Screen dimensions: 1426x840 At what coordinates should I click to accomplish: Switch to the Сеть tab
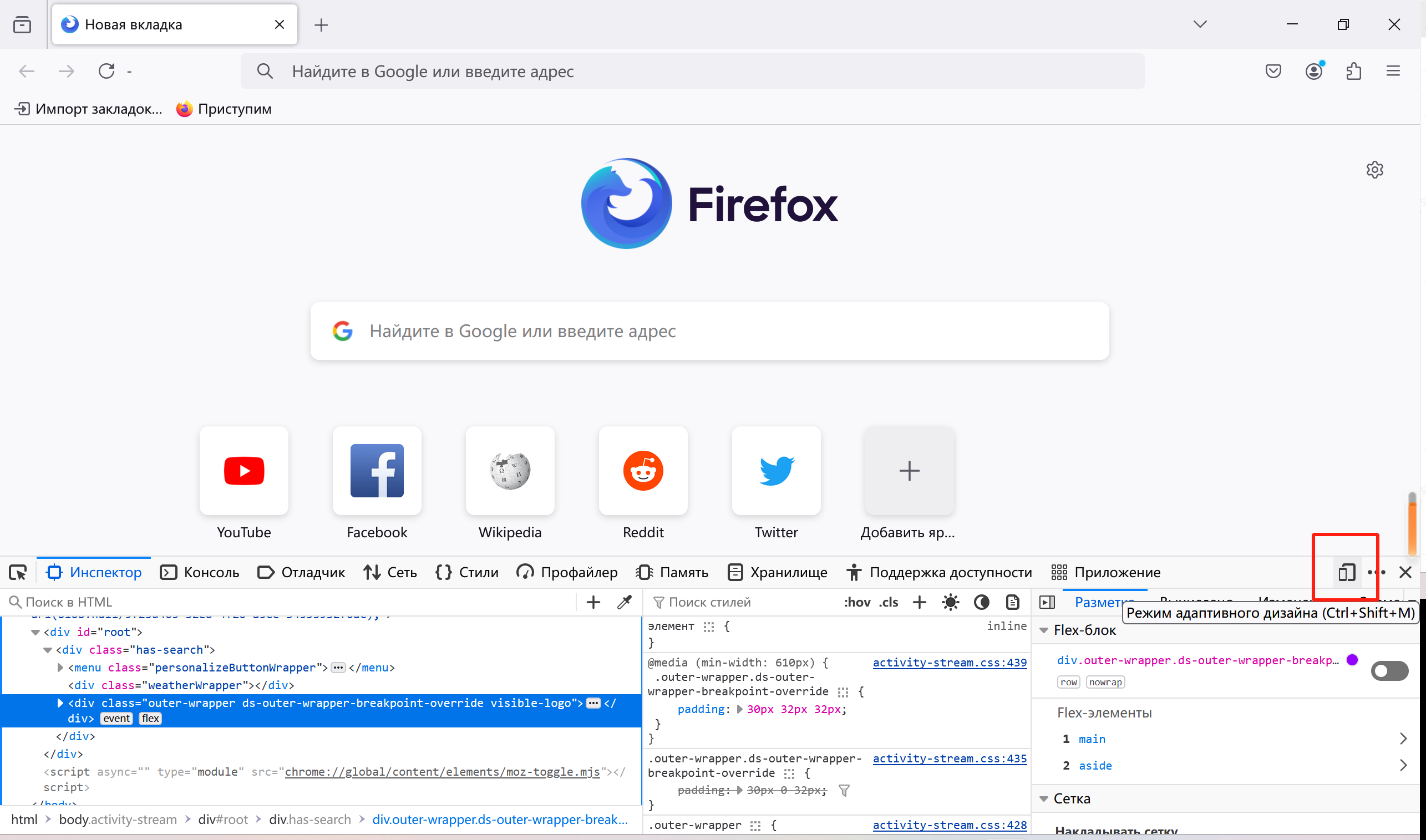coord(390,572)
